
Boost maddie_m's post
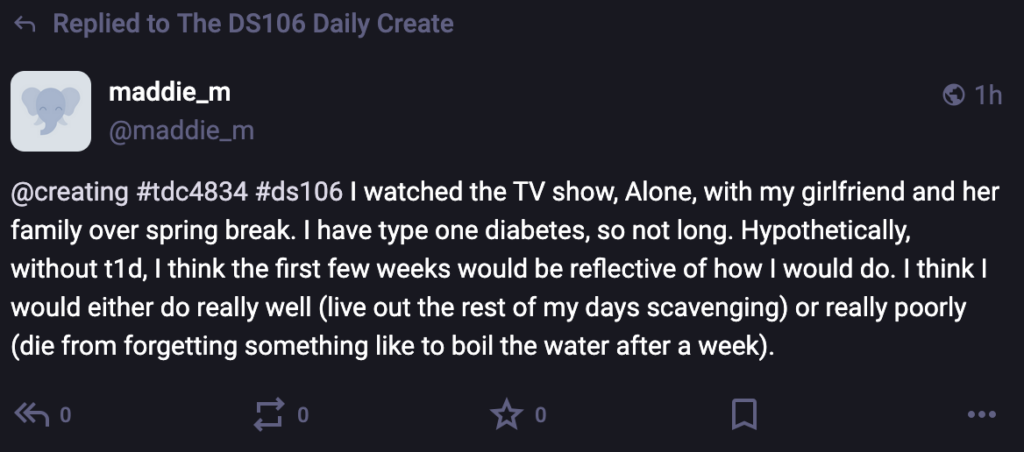[x=270, y=414]
